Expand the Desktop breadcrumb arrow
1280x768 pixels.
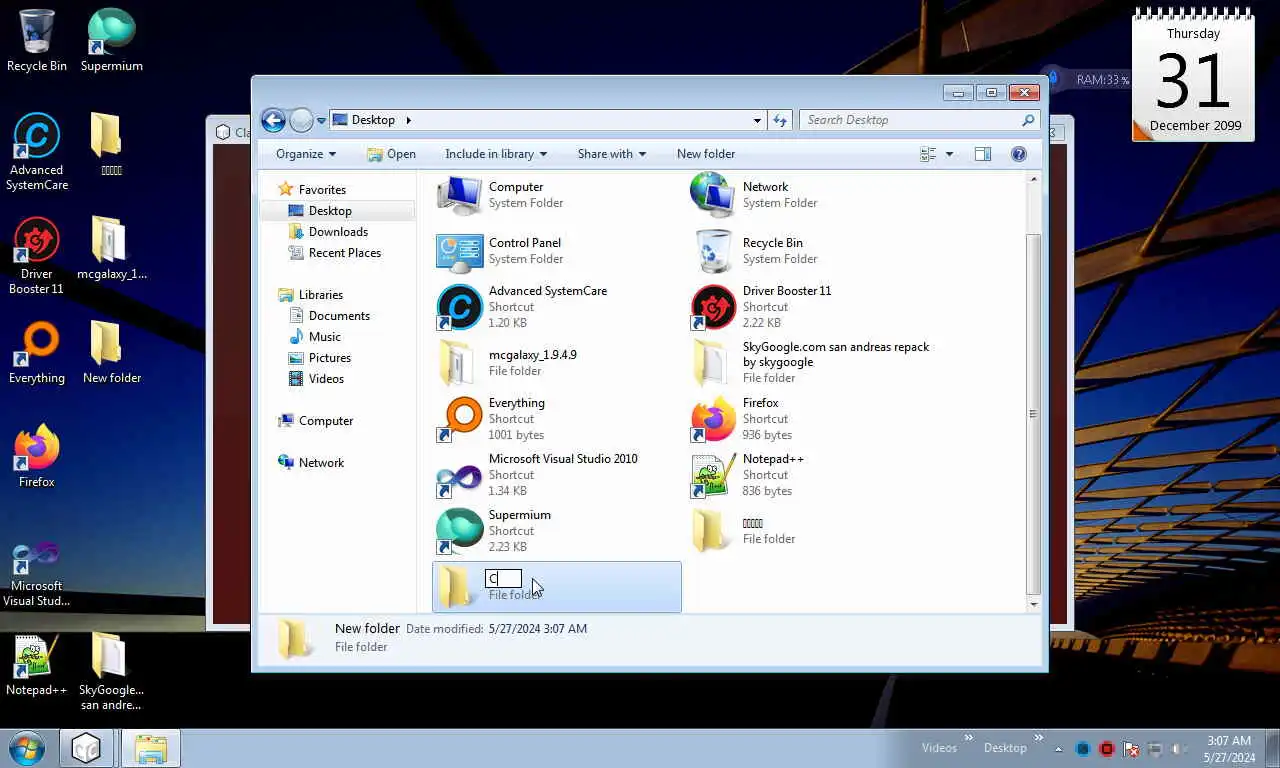click(x=408, y=120)
